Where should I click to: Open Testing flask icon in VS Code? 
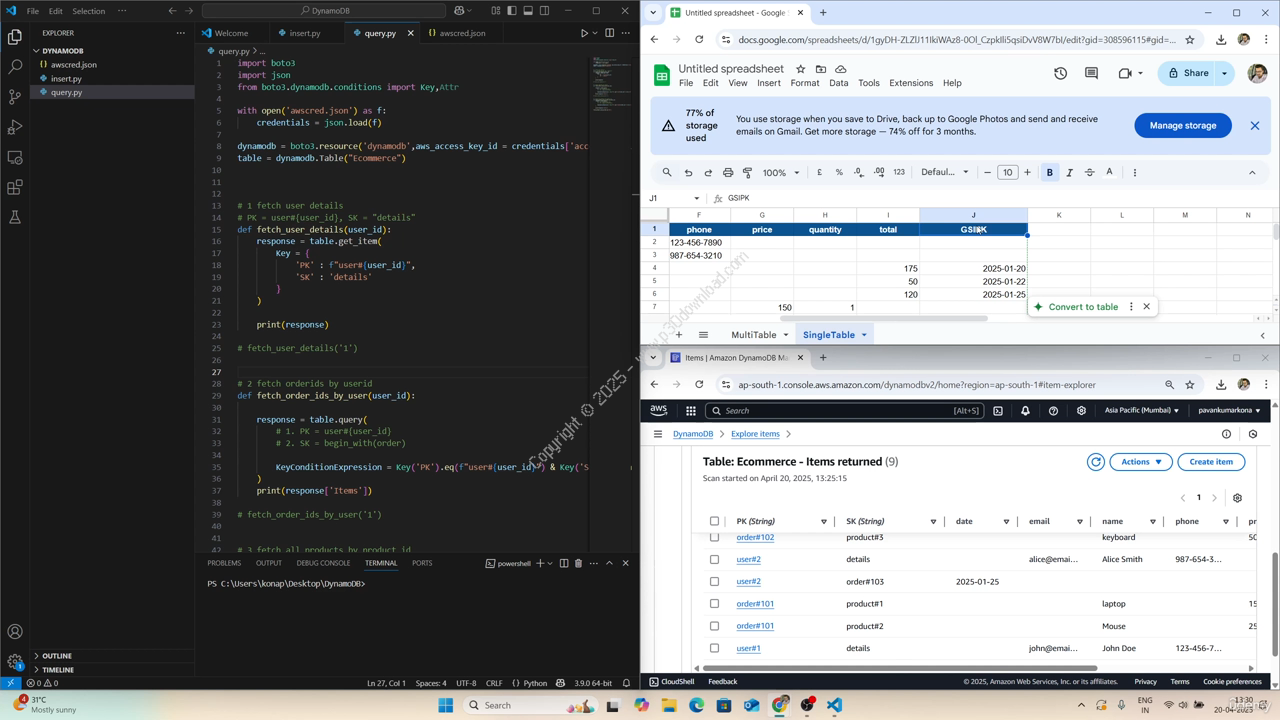click(15, 217)
